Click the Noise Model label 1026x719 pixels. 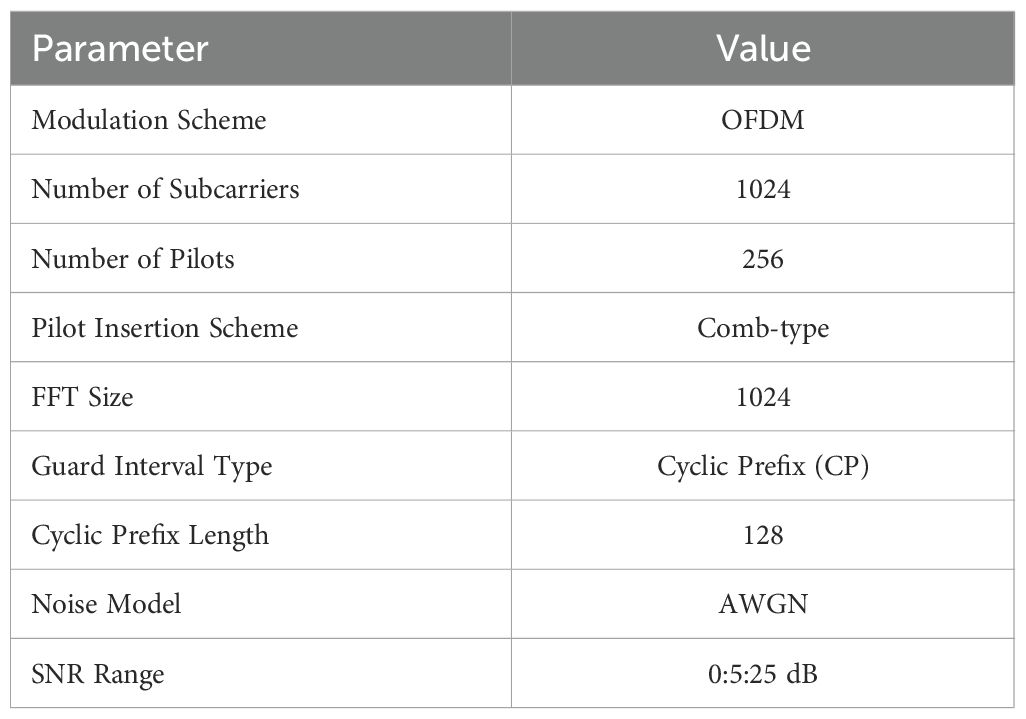[x=106, y=604]
